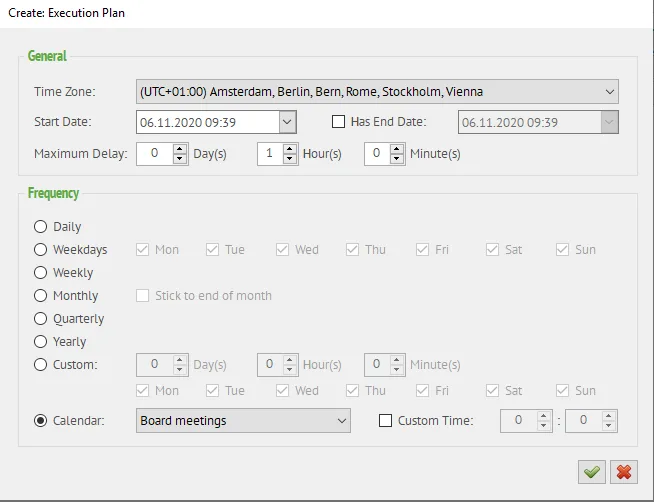The image size is (654, 502).
Task: Toggle Tue checkbox in Weekdays row
Action: point(212,249)
